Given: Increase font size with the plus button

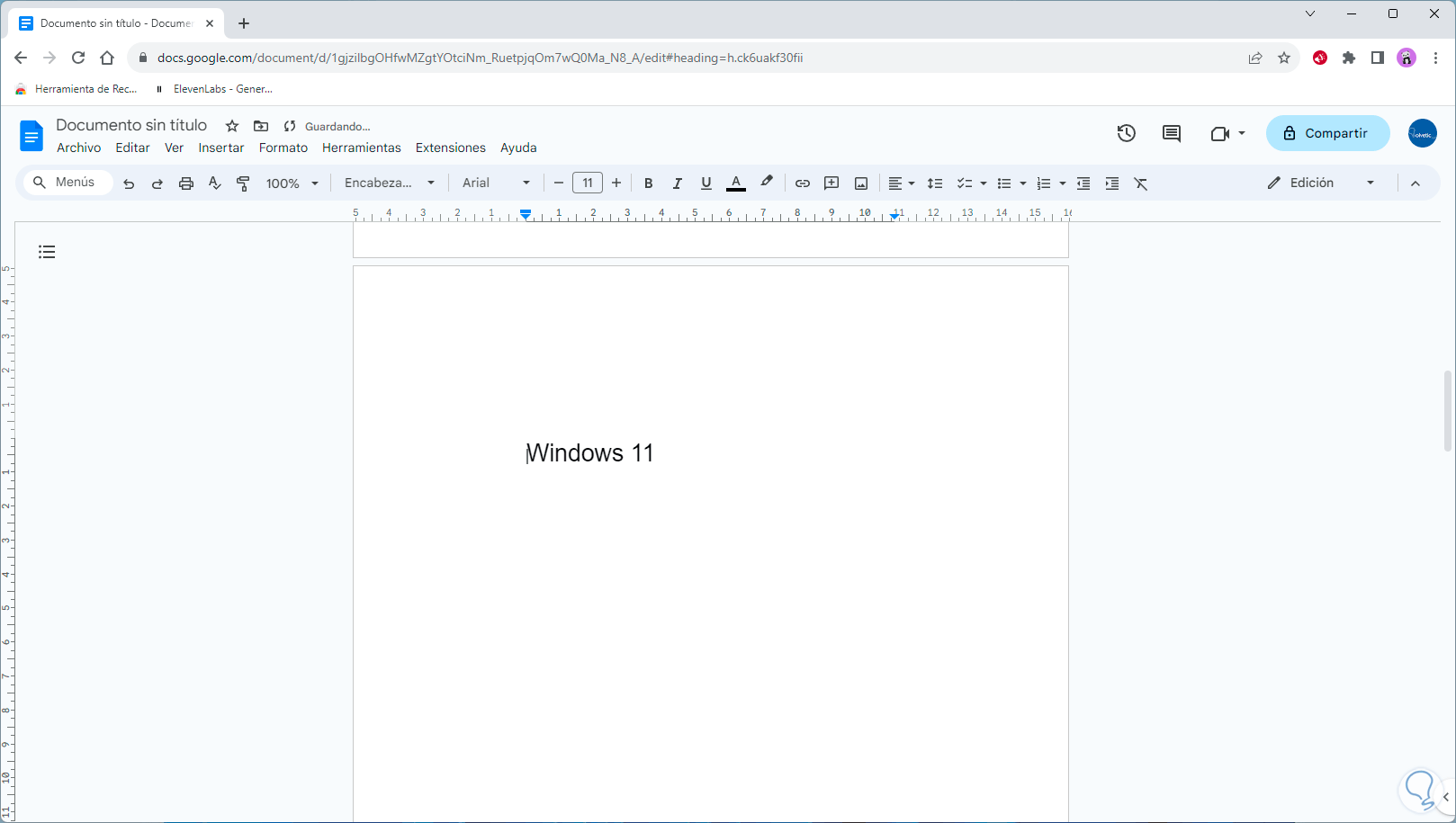Looking at the screenshot, I should 616,183.
